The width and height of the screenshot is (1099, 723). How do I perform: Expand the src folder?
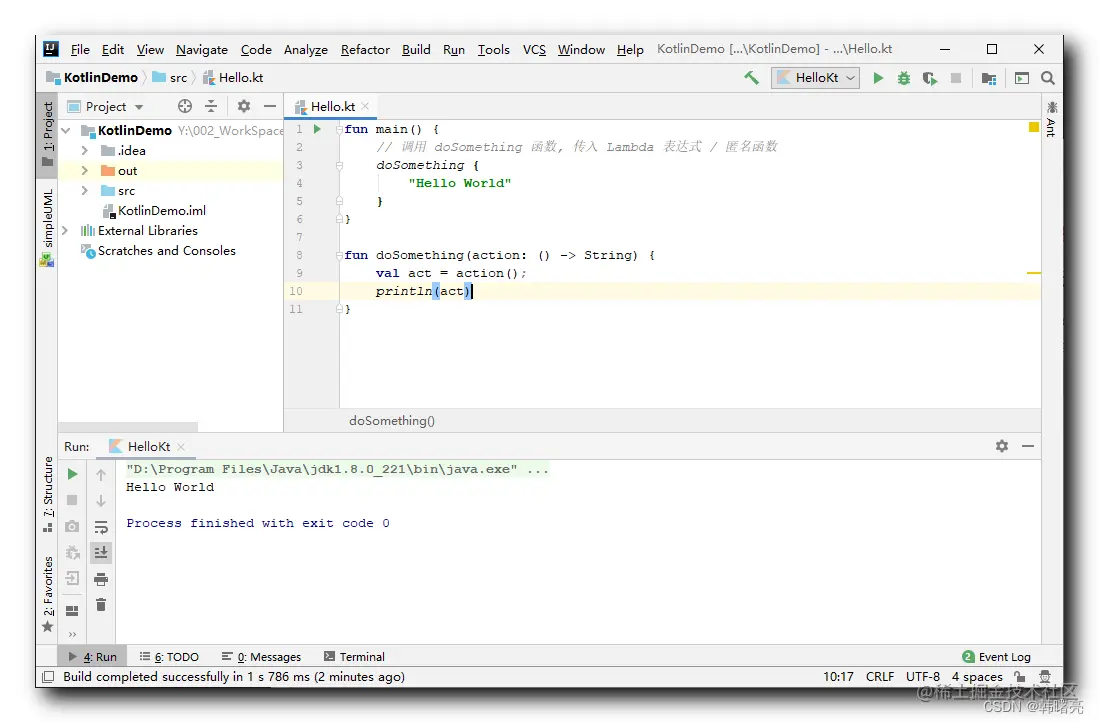coord(85,191)
